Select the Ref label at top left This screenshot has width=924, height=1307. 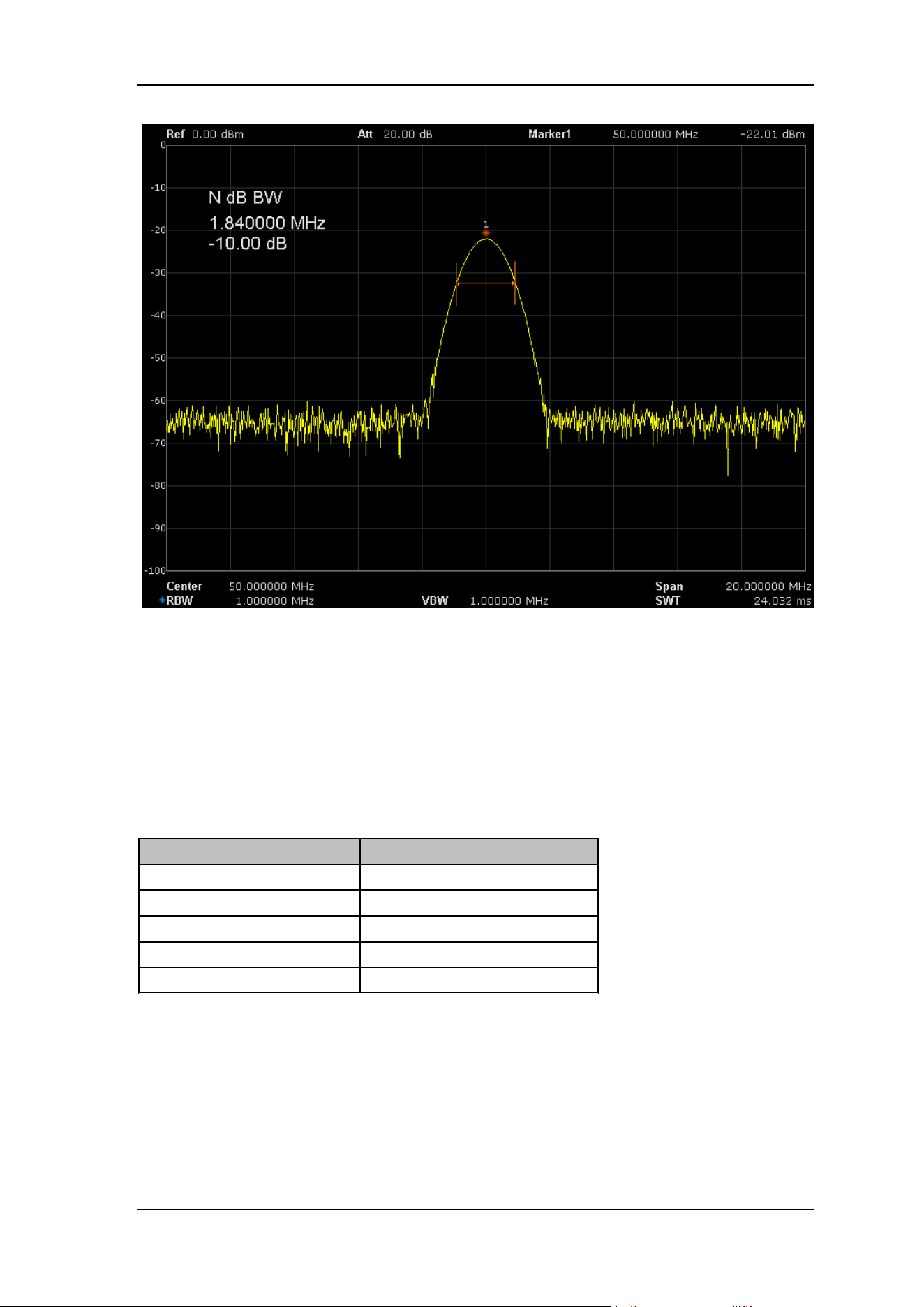(x=175, y=134)
